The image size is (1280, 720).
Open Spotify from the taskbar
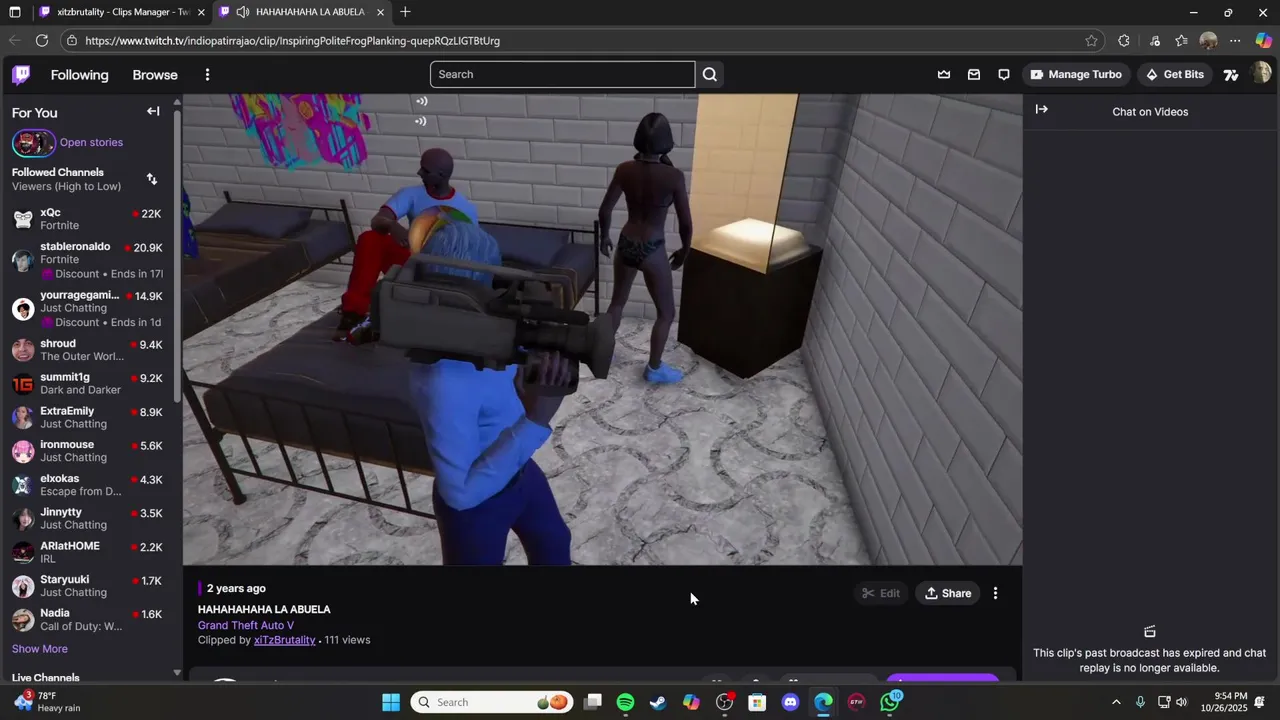pos(625,702)
